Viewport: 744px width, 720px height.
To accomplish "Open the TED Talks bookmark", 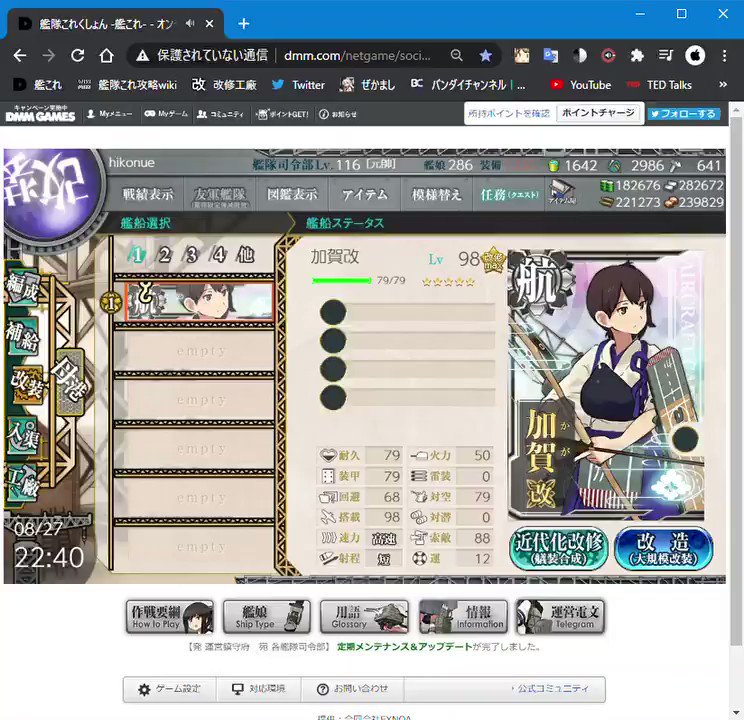I will click(659, 85).
